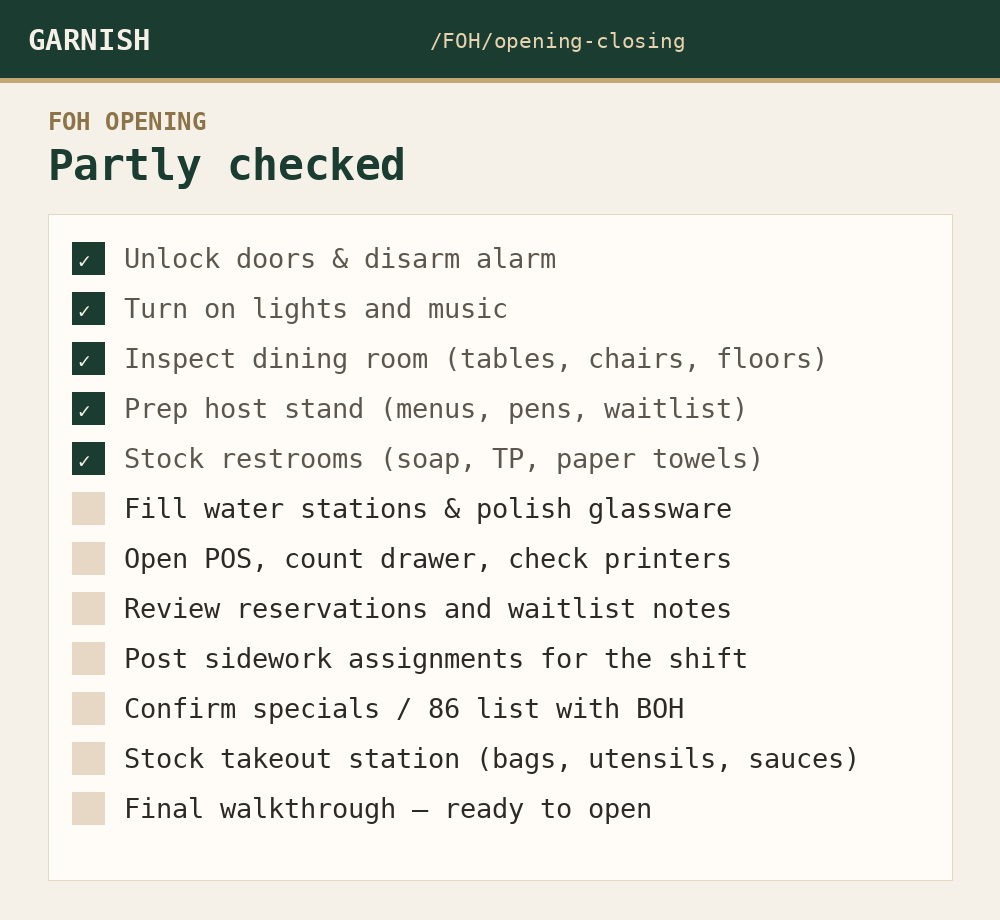Check 'Post sidework assignments' checkbox
The height and width of the screenshot is (920, 1000).
pyautogui.click(x=88, y=659)
